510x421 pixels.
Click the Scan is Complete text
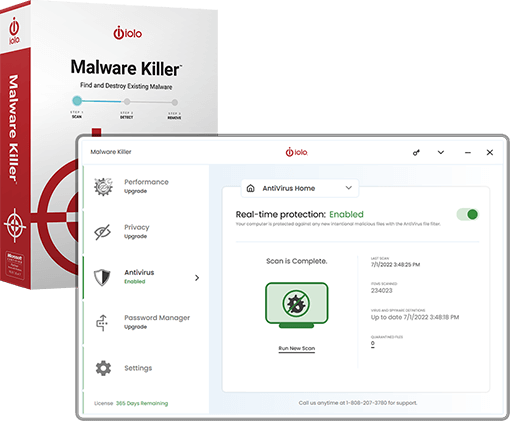[x=297, y=261]
